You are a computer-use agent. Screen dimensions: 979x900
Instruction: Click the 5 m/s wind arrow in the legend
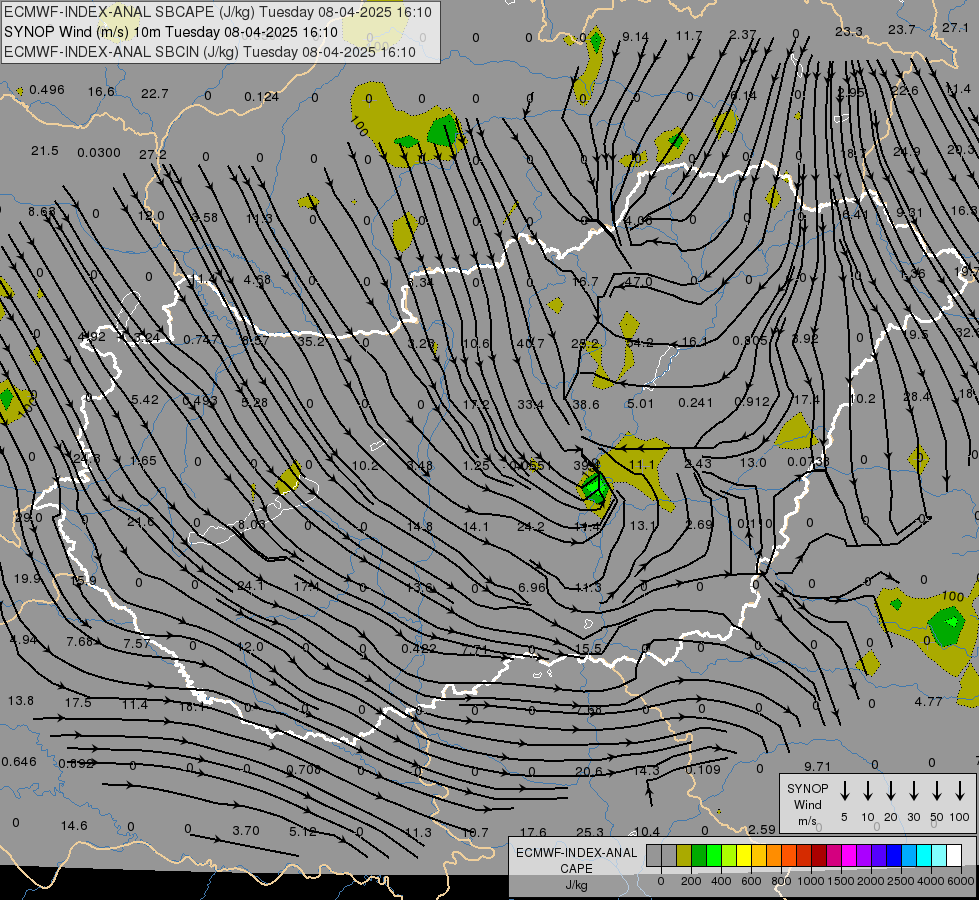(x=844, y=791)
